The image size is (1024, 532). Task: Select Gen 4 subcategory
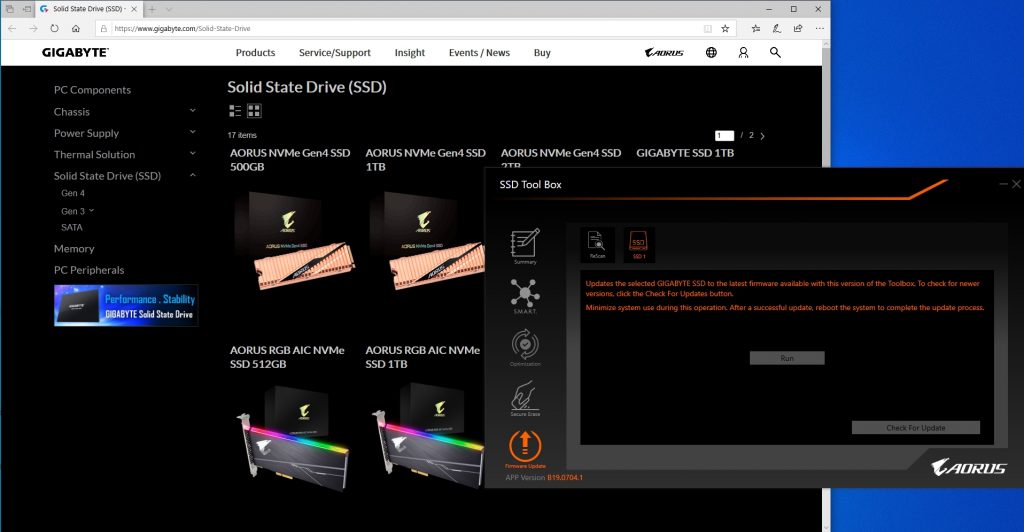point(72,193)
